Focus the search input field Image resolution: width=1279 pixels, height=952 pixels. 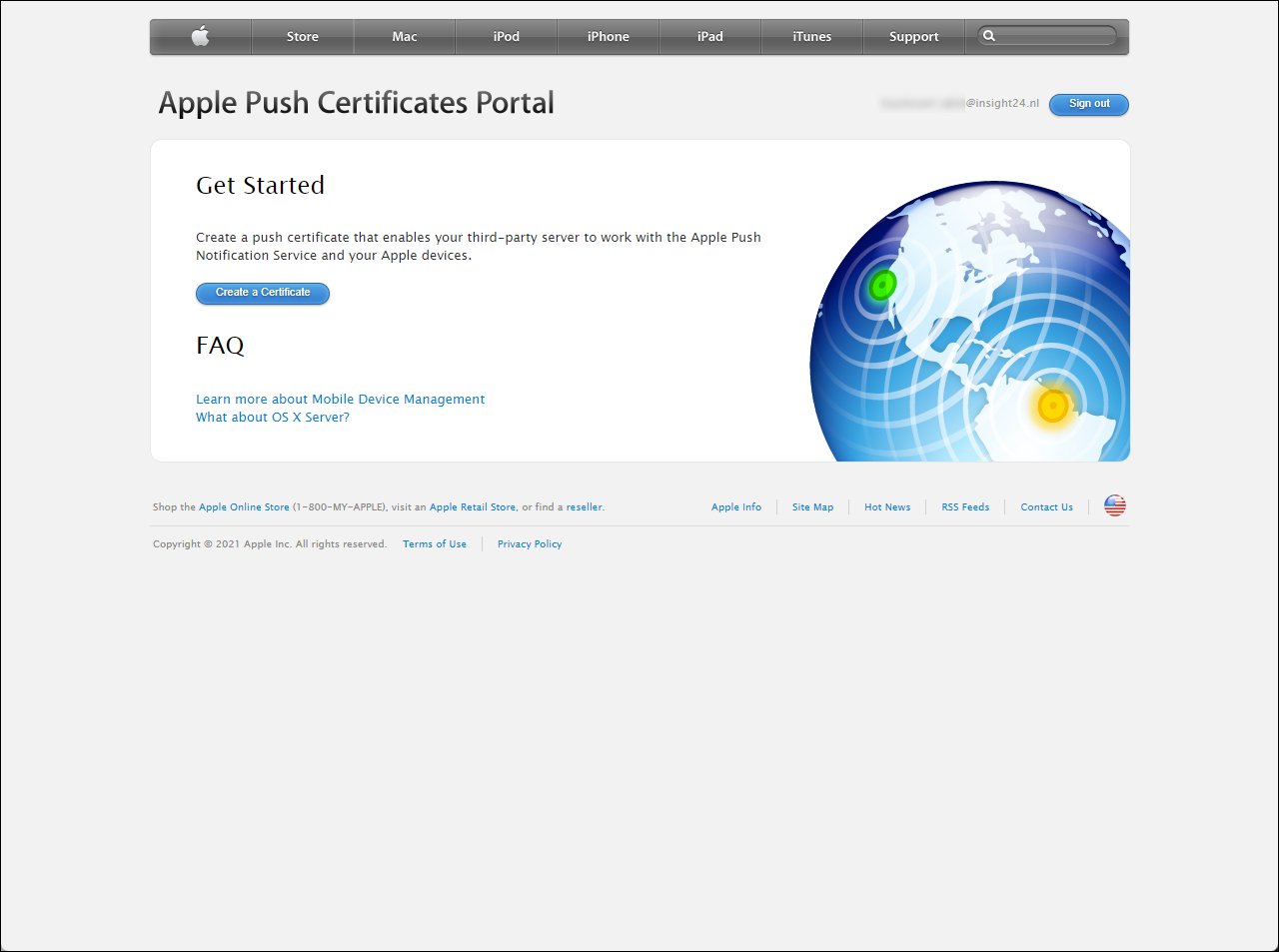pyautogui.click(x=1047, y=36)
